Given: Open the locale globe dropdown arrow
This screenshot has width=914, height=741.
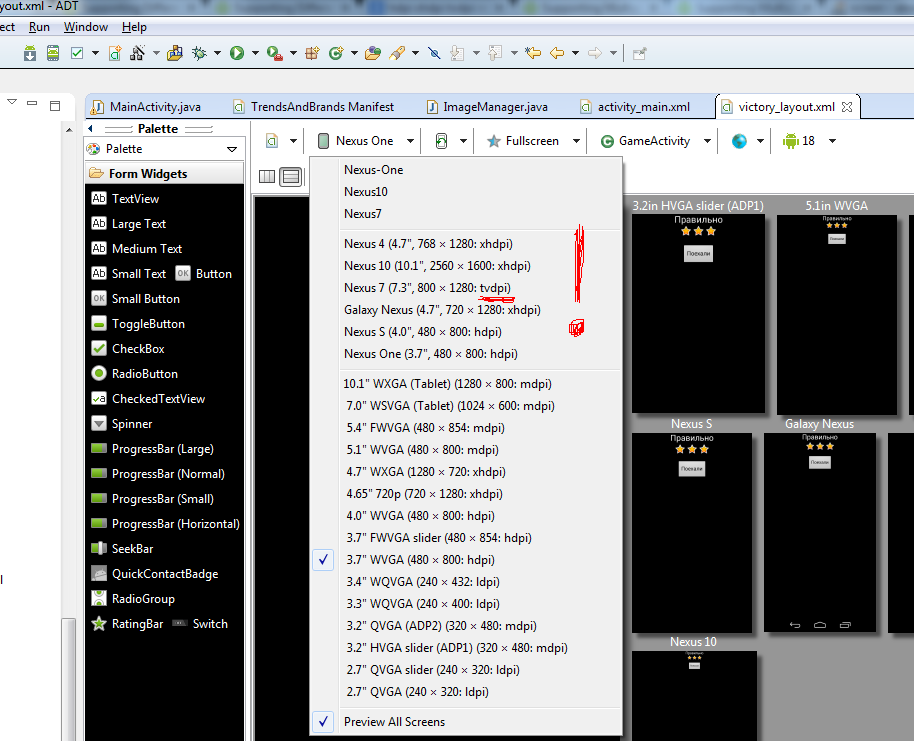Looking at the screenshot, I should (x=760, y=141).
